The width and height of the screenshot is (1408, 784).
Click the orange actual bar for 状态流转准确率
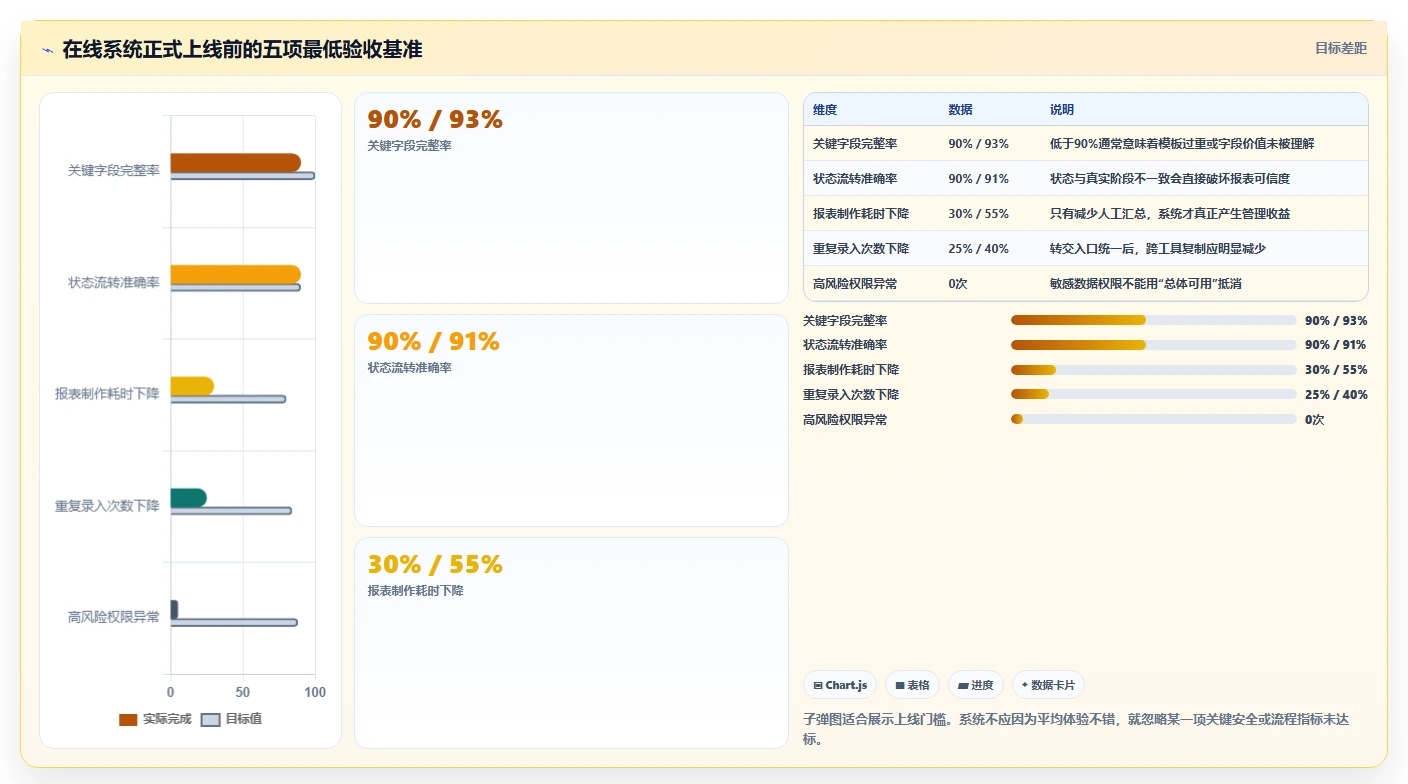click(x=235, y=274)
